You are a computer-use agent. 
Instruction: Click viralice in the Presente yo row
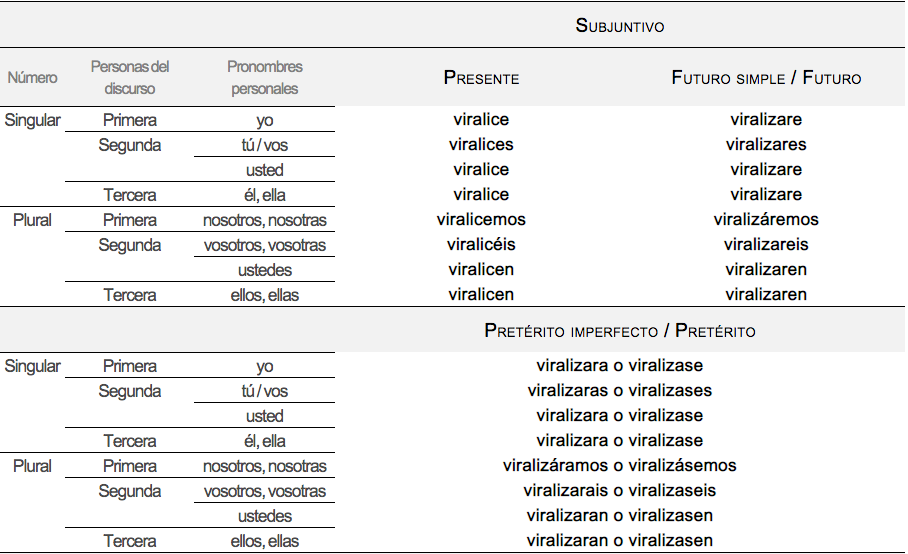(x=481, y=120)
